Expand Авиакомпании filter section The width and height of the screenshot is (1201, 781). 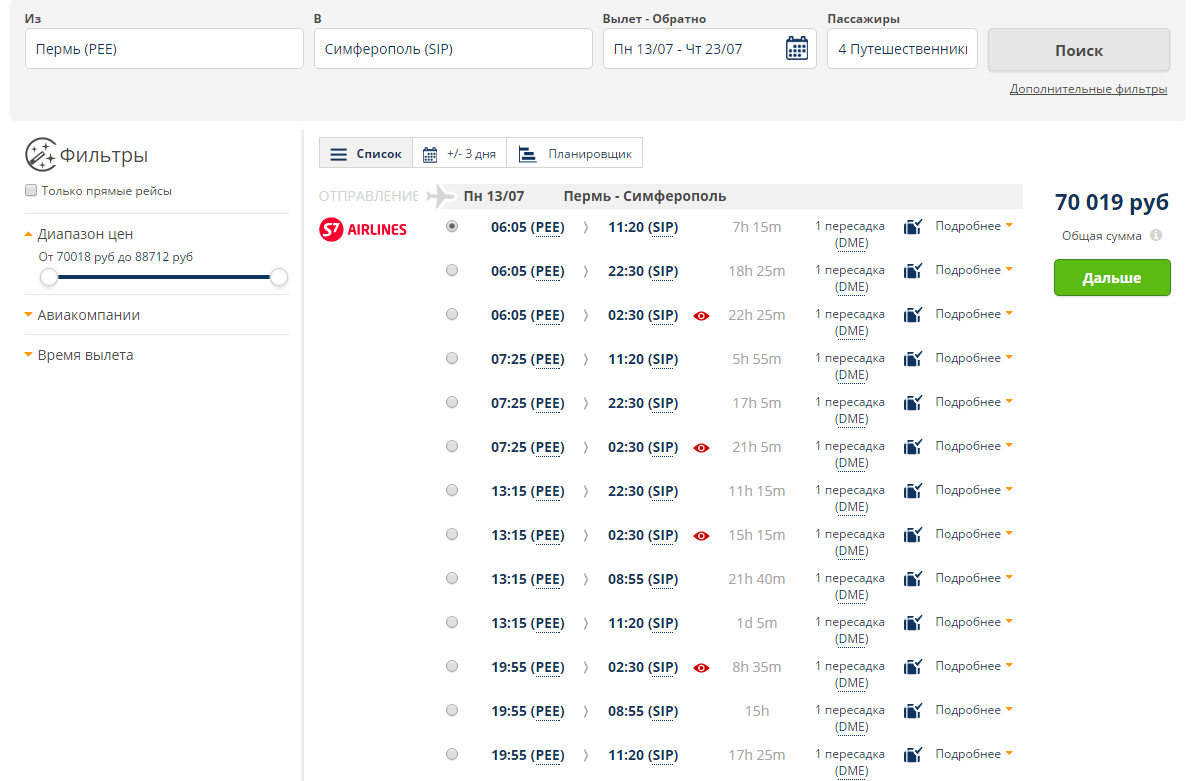82,315
